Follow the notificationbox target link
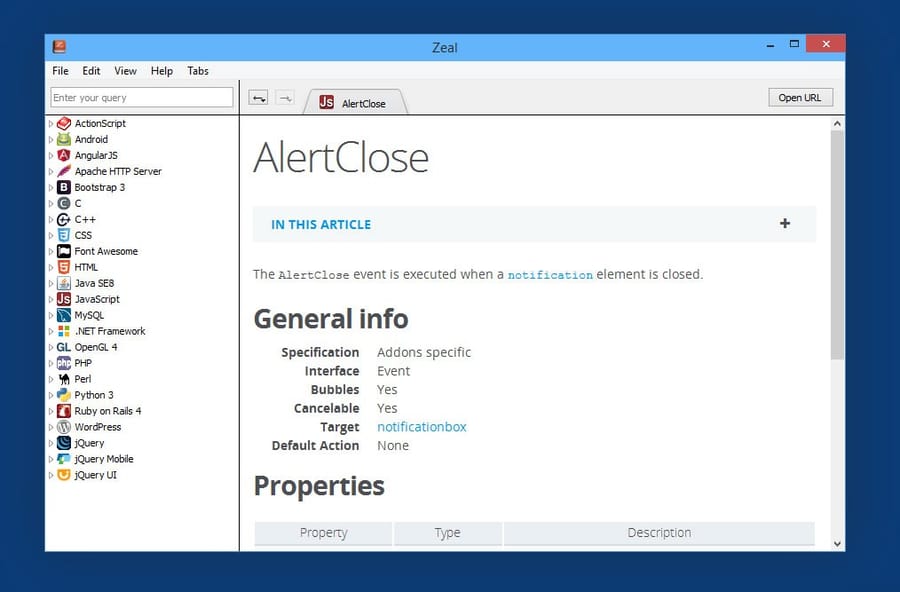The width and height of the screenshot is (900, 592). click(421, 427)
